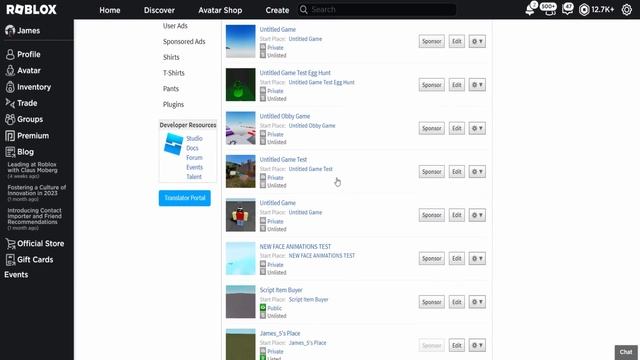Open Blog from sidebar
640x360 pixels.
[20, 152]
